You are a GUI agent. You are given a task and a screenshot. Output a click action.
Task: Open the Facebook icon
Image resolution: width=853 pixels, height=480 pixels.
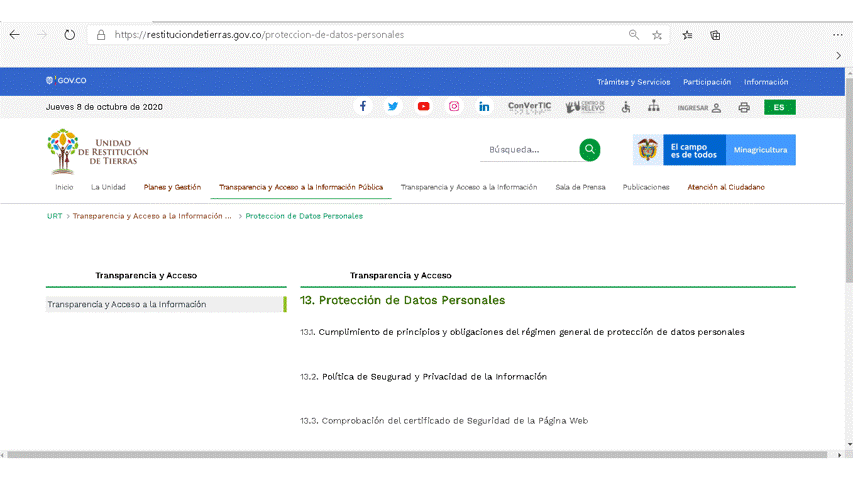click(x=363, y=107)
